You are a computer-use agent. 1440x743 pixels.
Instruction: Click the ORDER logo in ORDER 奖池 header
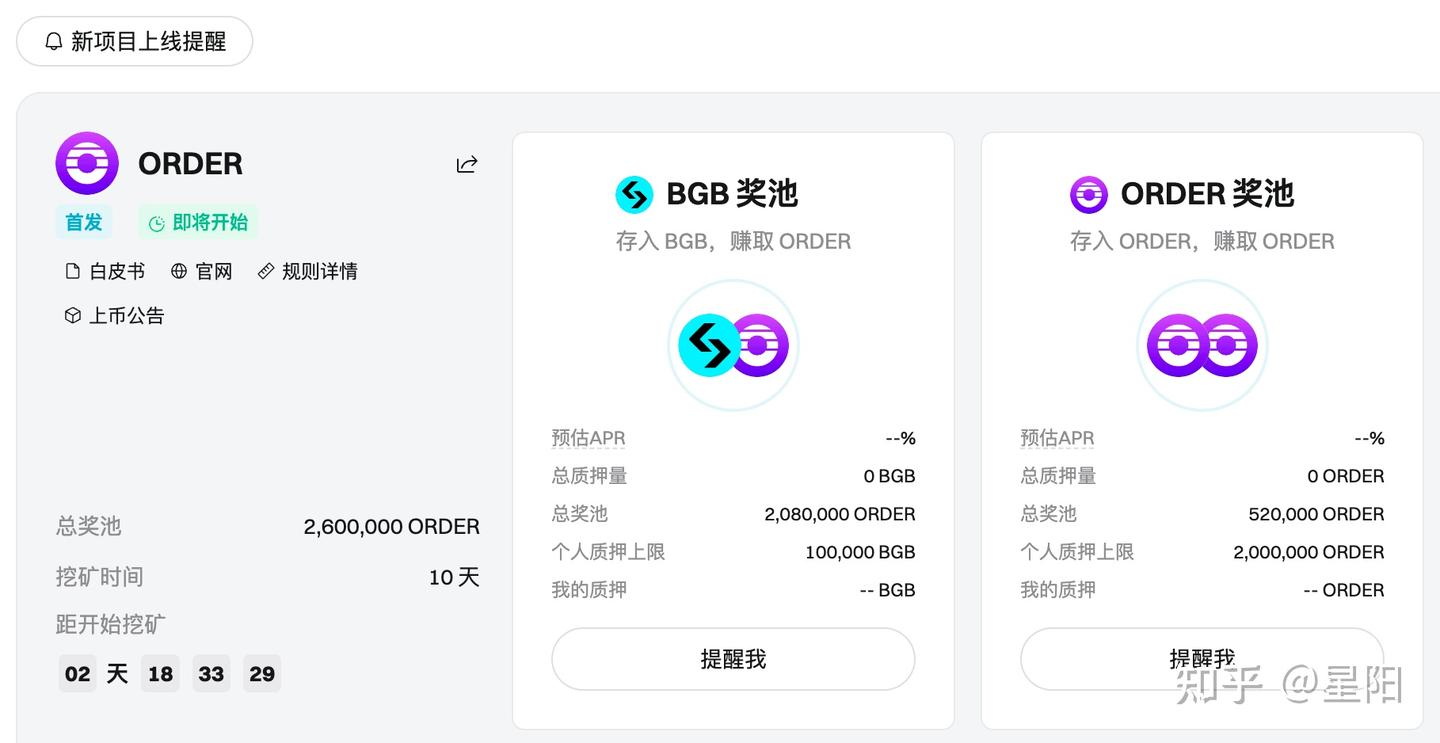tap(1088, 194)
